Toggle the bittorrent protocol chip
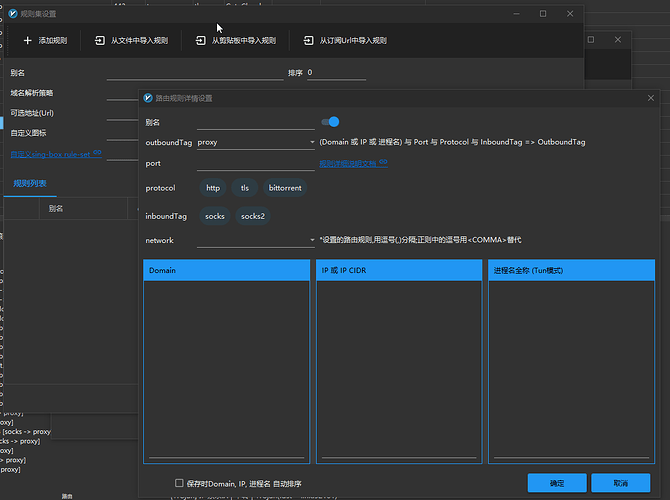This screenshot has width=670, height=500. point(285,188)
